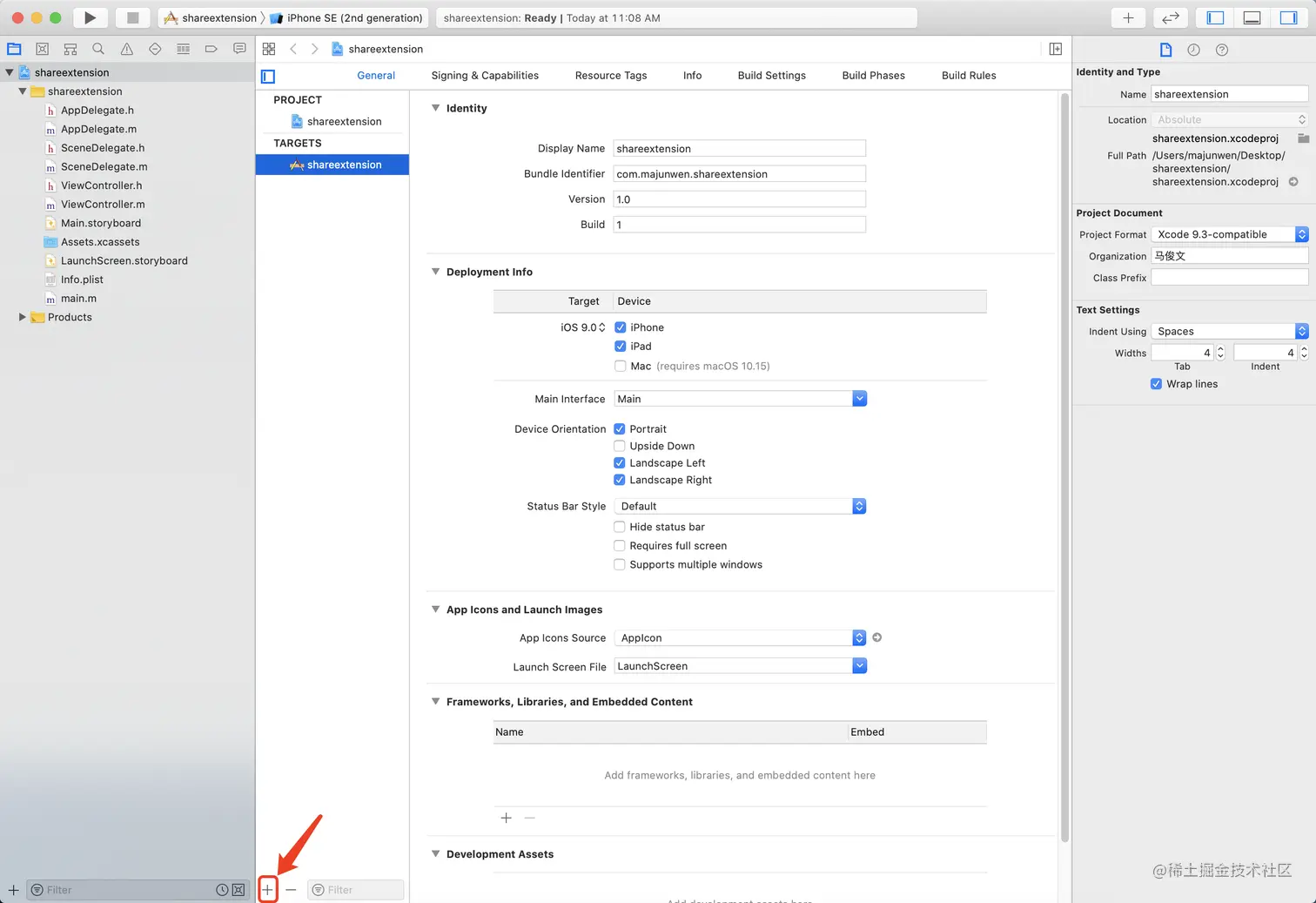
Task: Collapse the Deployment Info section
Action: pyautogui.click(x=435, y=272)
